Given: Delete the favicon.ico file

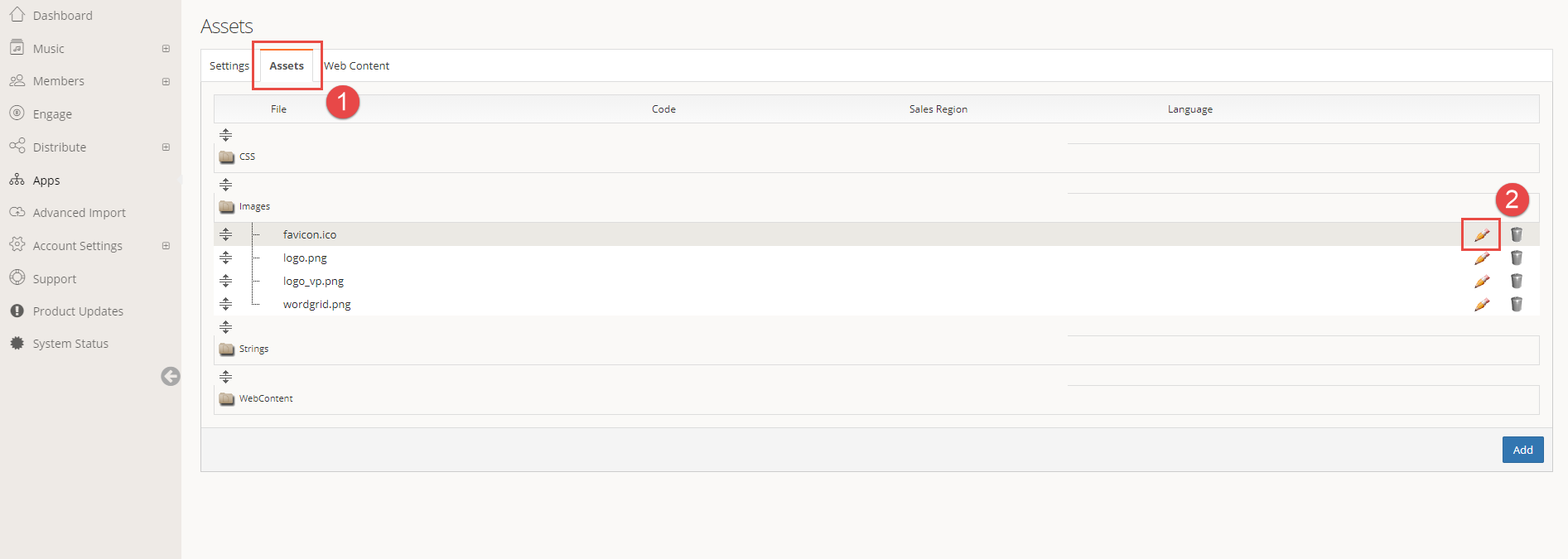Looking at the screenshot, I should tap(1516, 235).
